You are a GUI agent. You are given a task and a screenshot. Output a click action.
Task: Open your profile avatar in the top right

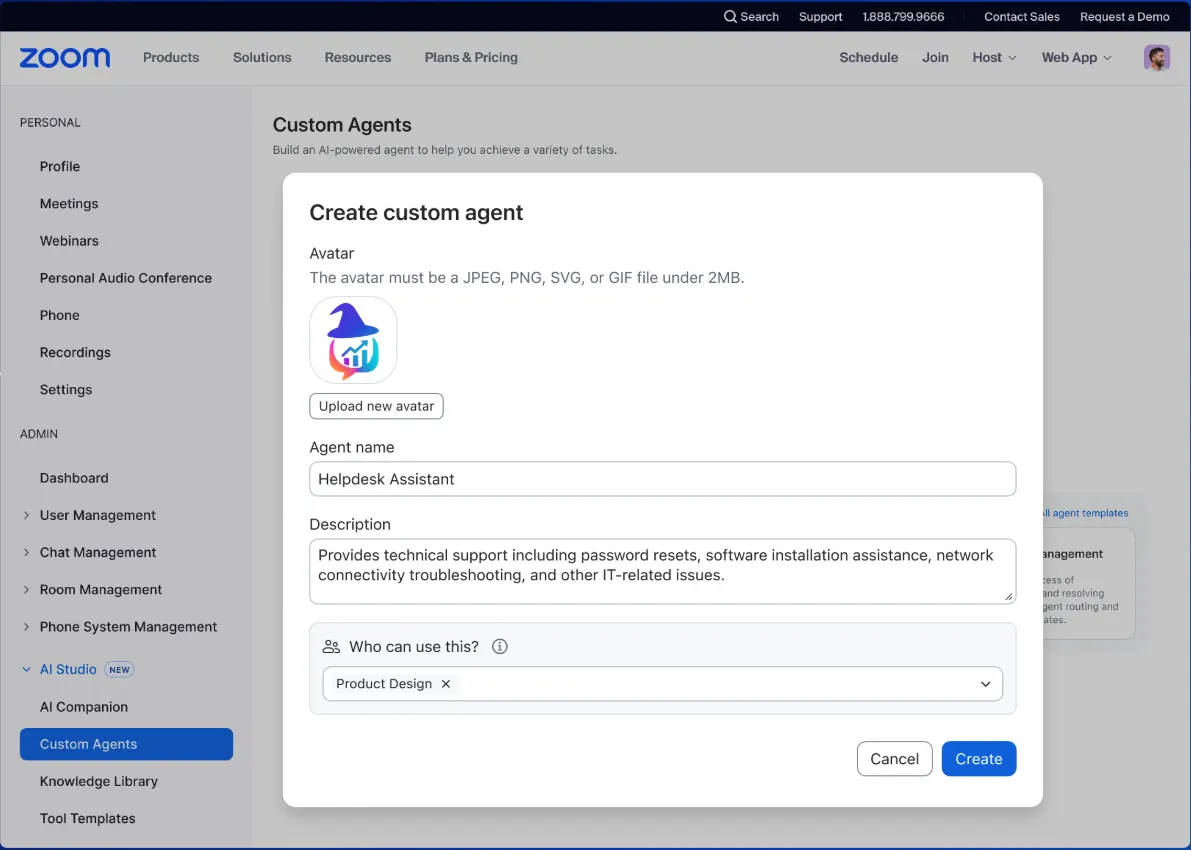pos(1156,57)
